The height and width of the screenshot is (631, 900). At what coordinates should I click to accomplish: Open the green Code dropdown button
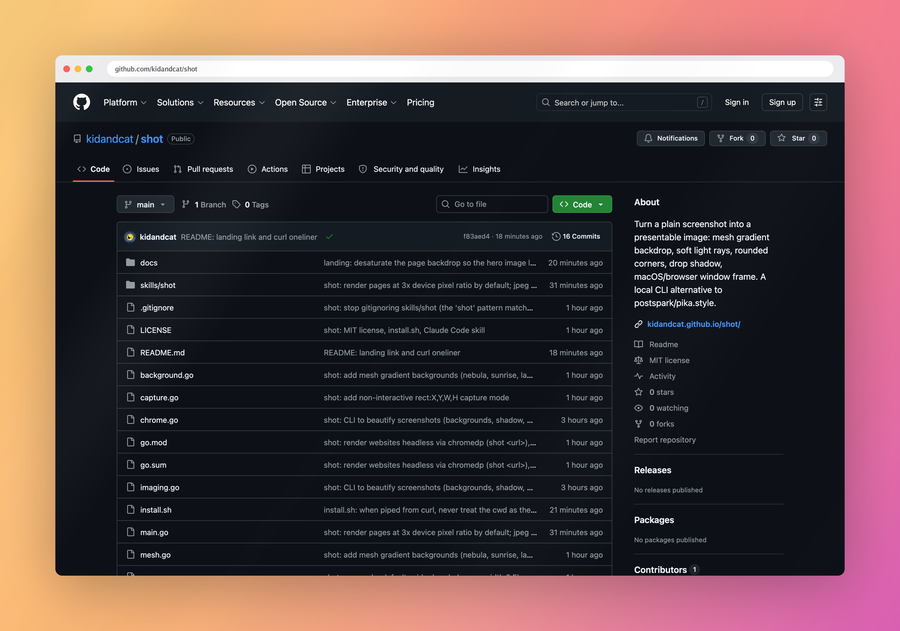click(x=582, y=204)
